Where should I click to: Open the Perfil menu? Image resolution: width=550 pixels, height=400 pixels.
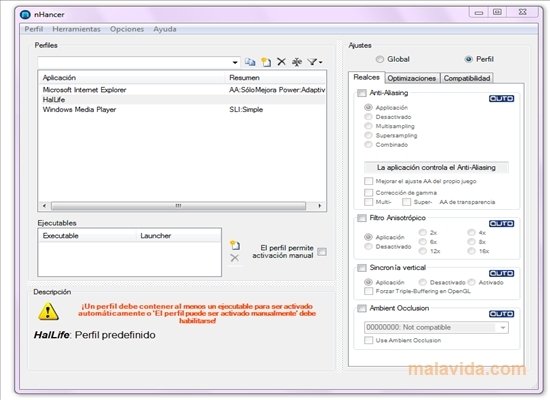(x=34, y=29)
